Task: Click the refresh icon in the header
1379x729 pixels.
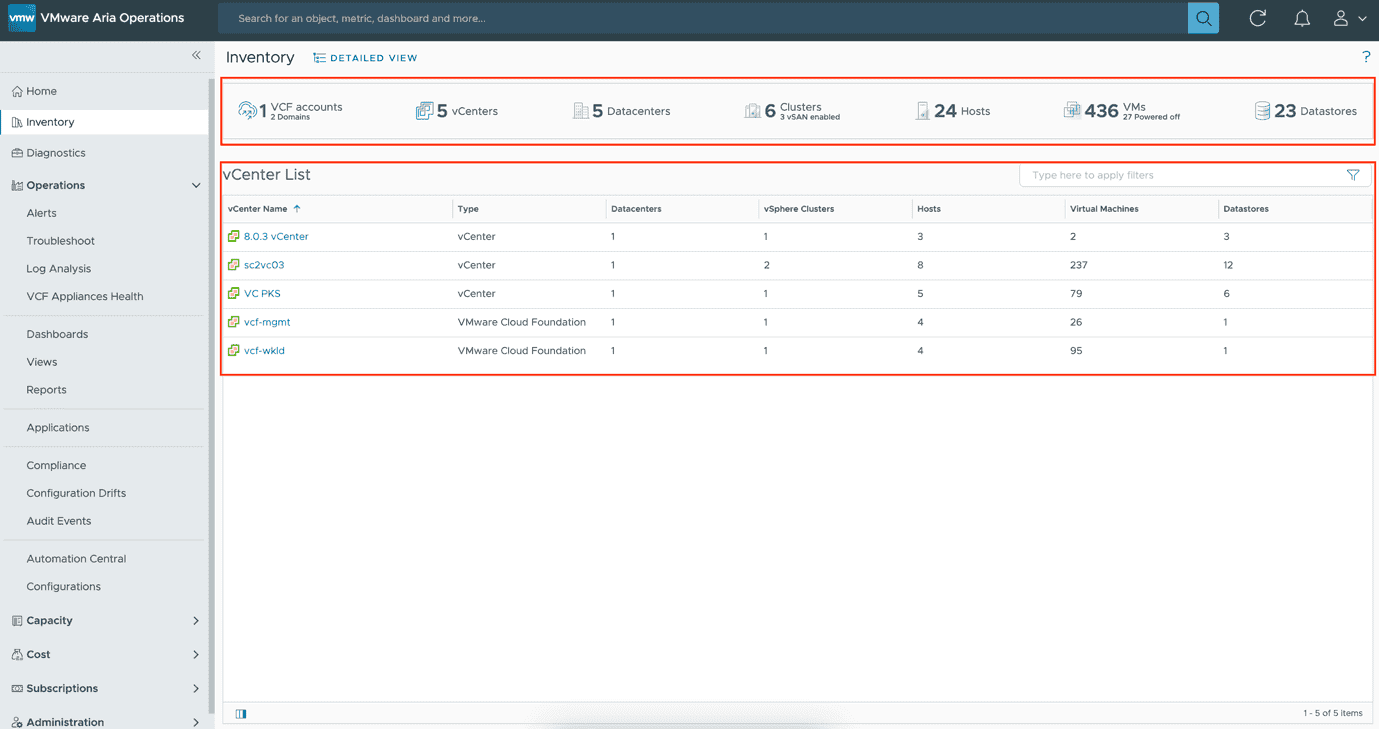Action: pos(1257,17)
